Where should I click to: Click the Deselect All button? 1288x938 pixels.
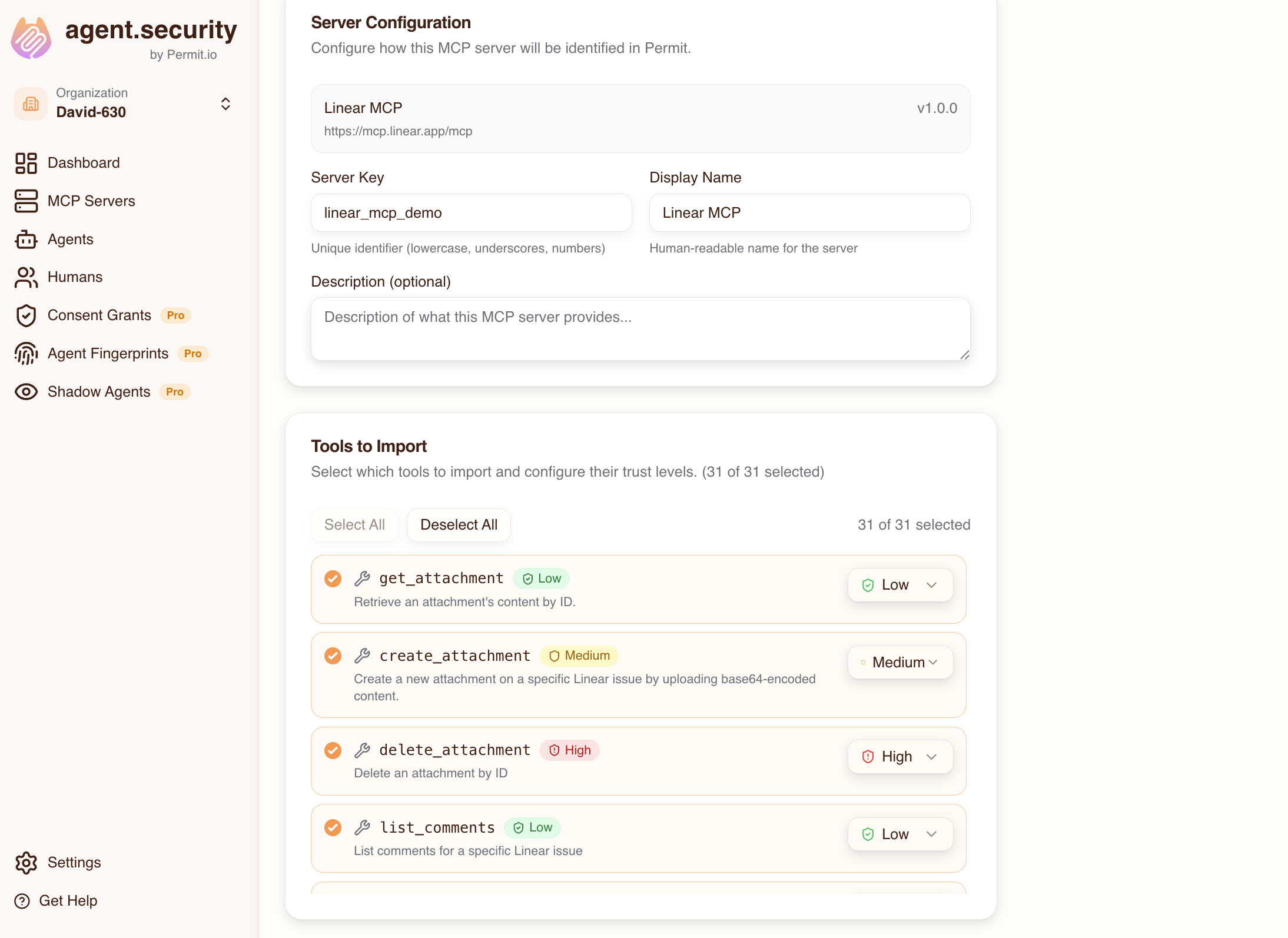[459, 524]
